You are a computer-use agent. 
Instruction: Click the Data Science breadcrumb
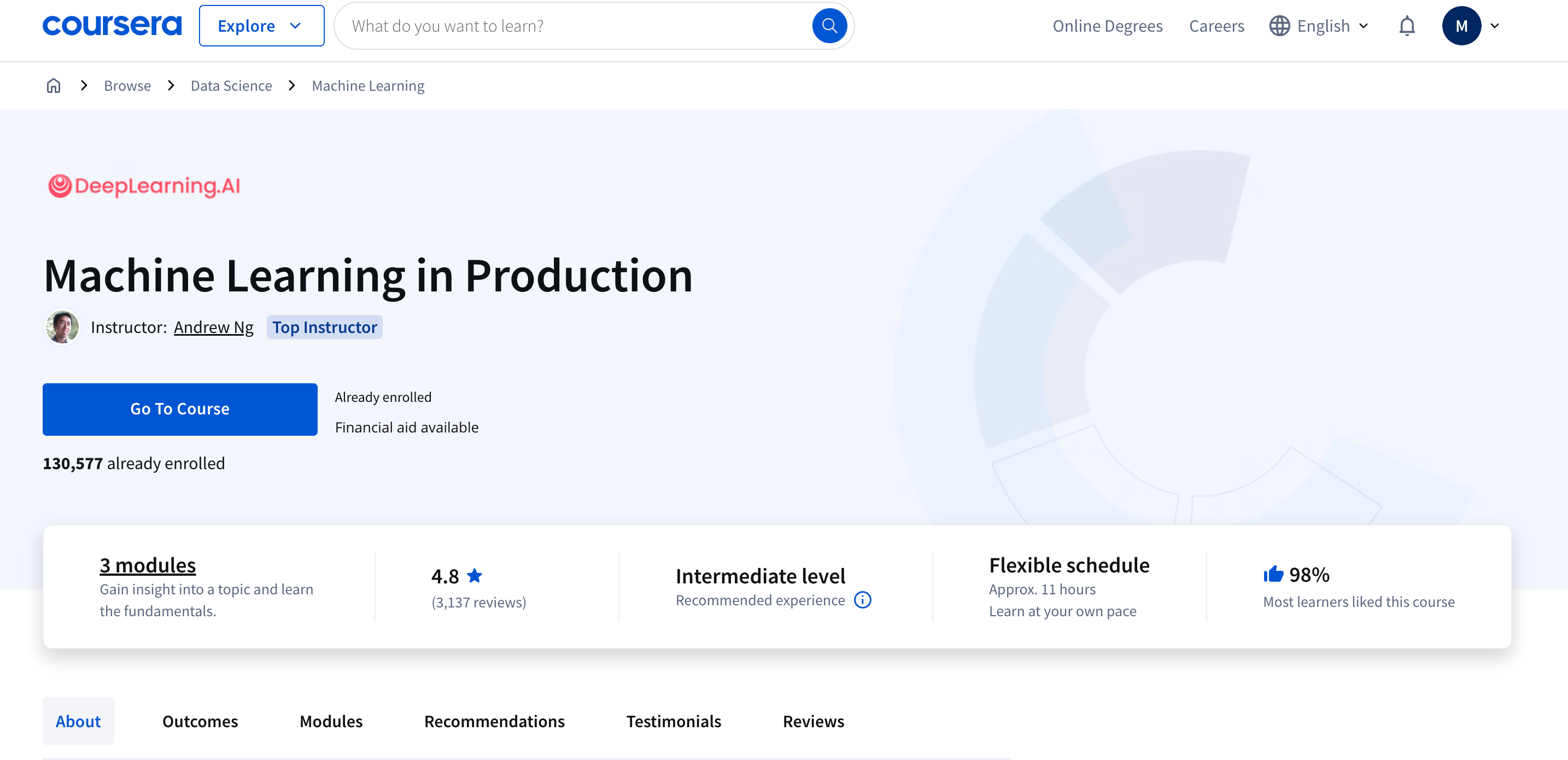point(231,86)
